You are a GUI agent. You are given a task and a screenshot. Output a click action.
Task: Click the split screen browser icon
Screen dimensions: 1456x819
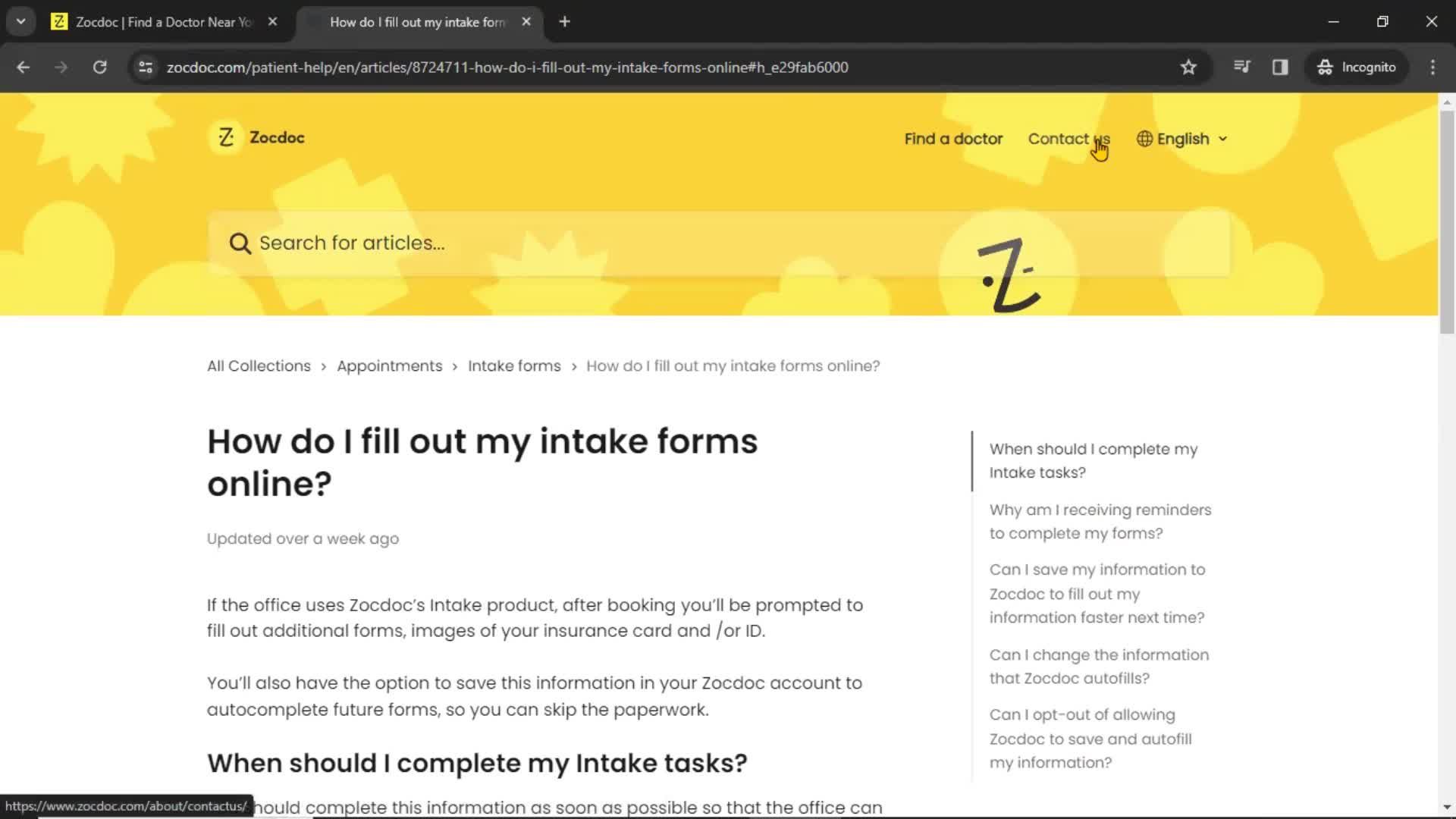[1280, 67]
